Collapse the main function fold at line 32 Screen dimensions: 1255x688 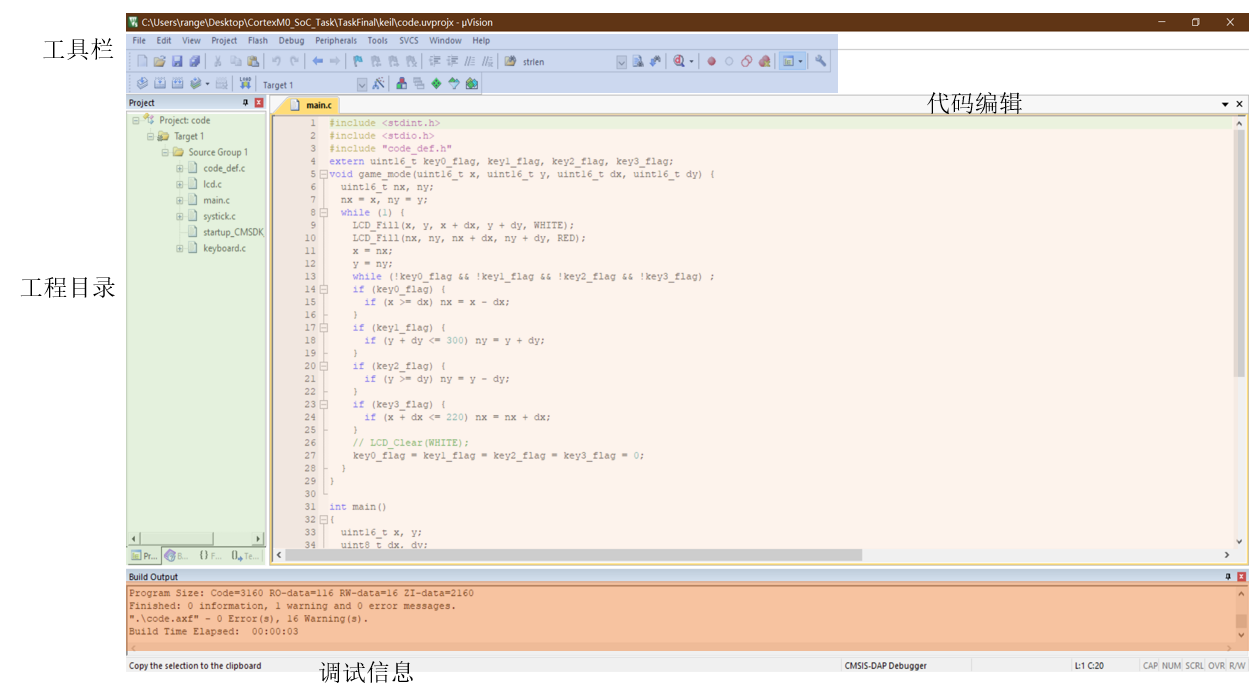click(323, 520)
